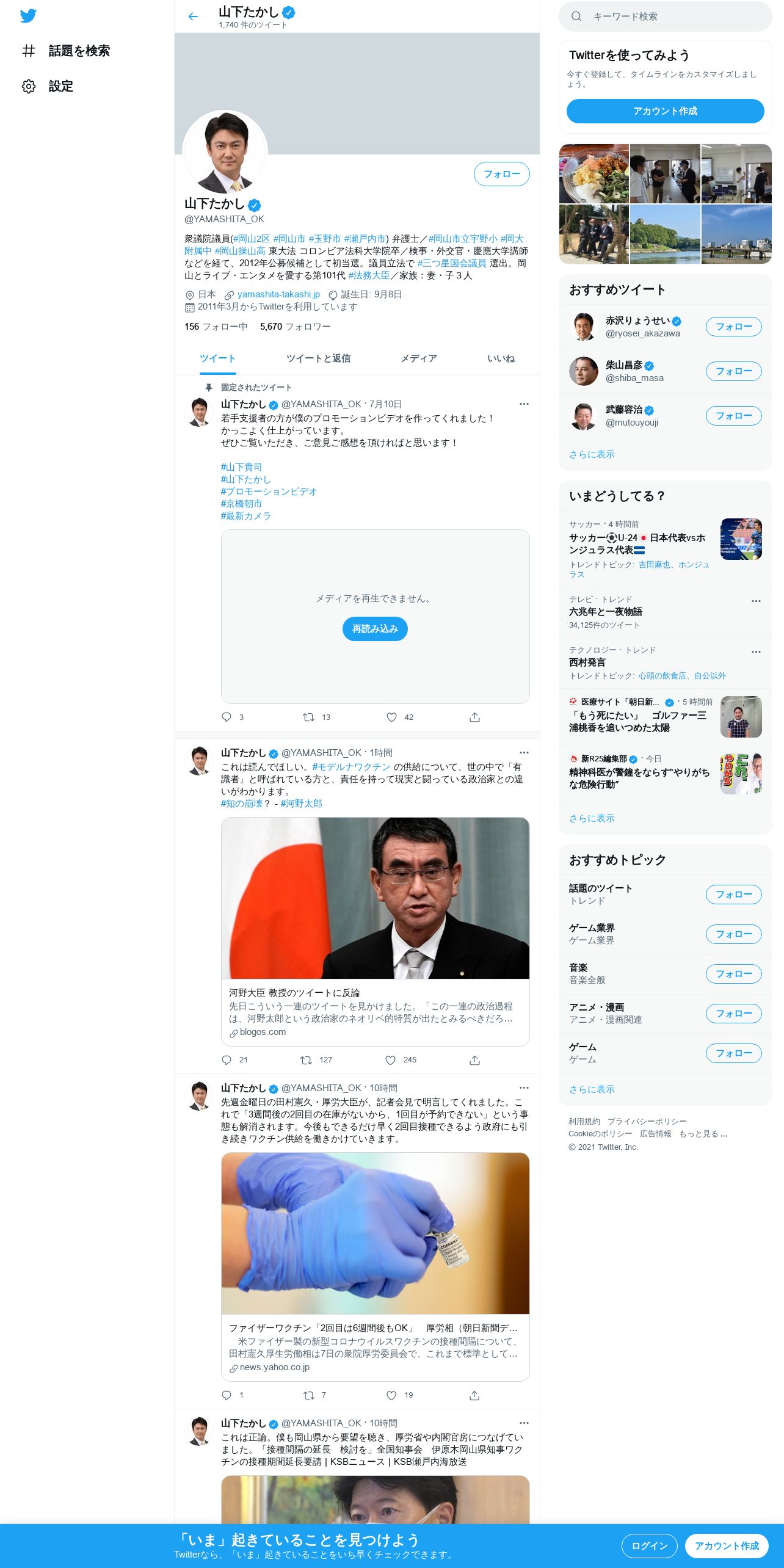This screenshot has height=1568, width=784.
Task: View 5,670 フォロワー list
Action: click(x=295, y=327)
